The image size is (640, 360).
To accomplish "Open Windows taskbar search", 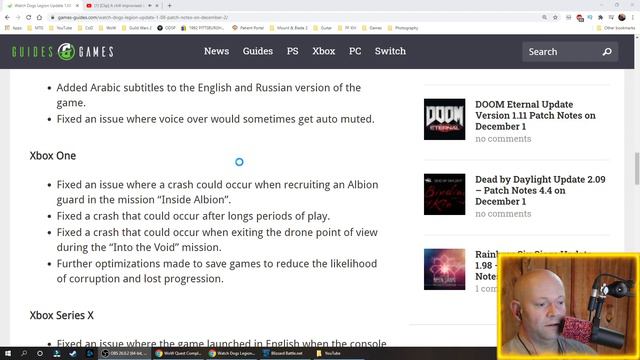I will pos(24,353).
